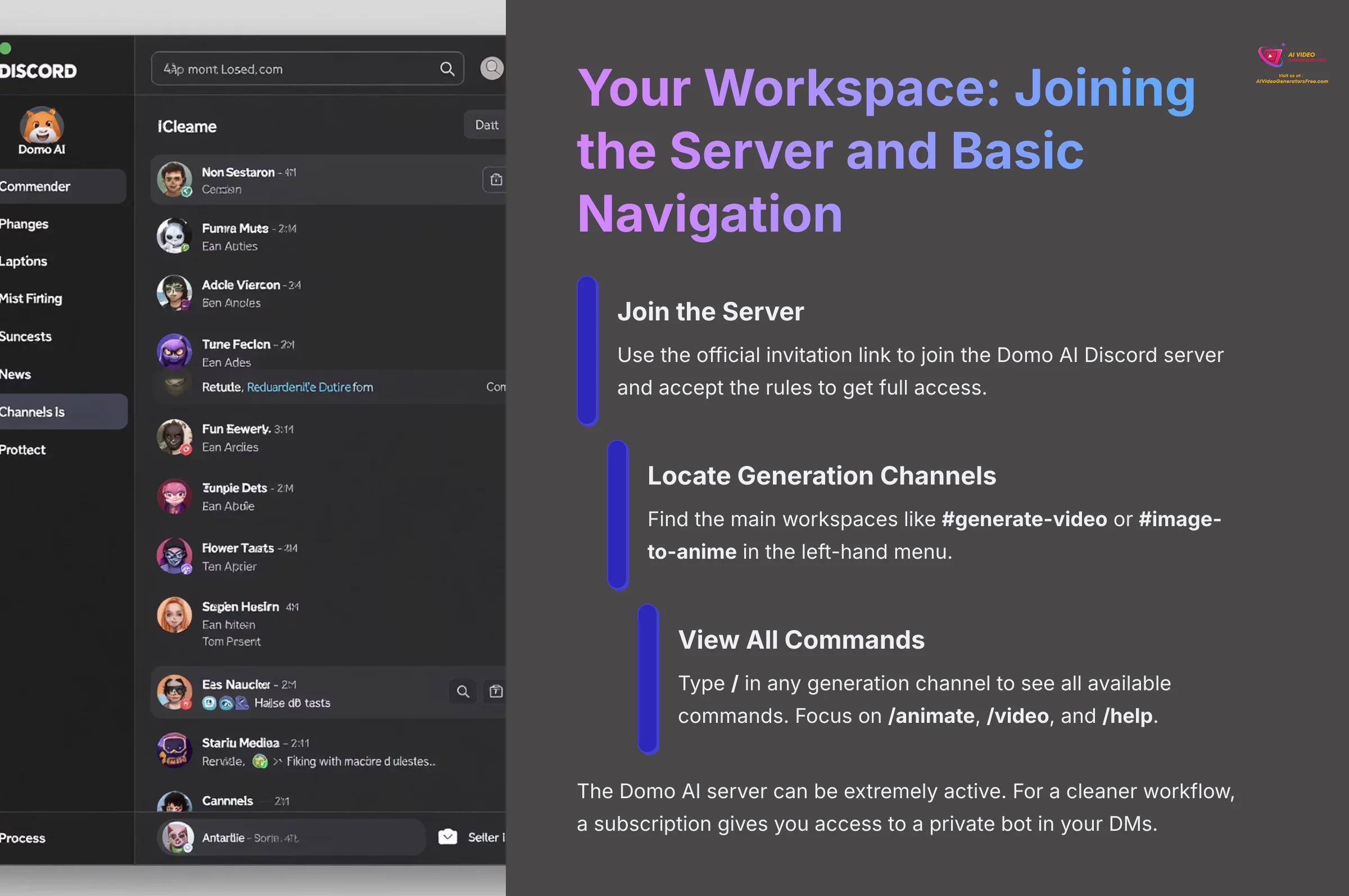Open Antarllie's avatar at bottom
This screenshot has height=896, width=1349.
(x=178, y=837)
